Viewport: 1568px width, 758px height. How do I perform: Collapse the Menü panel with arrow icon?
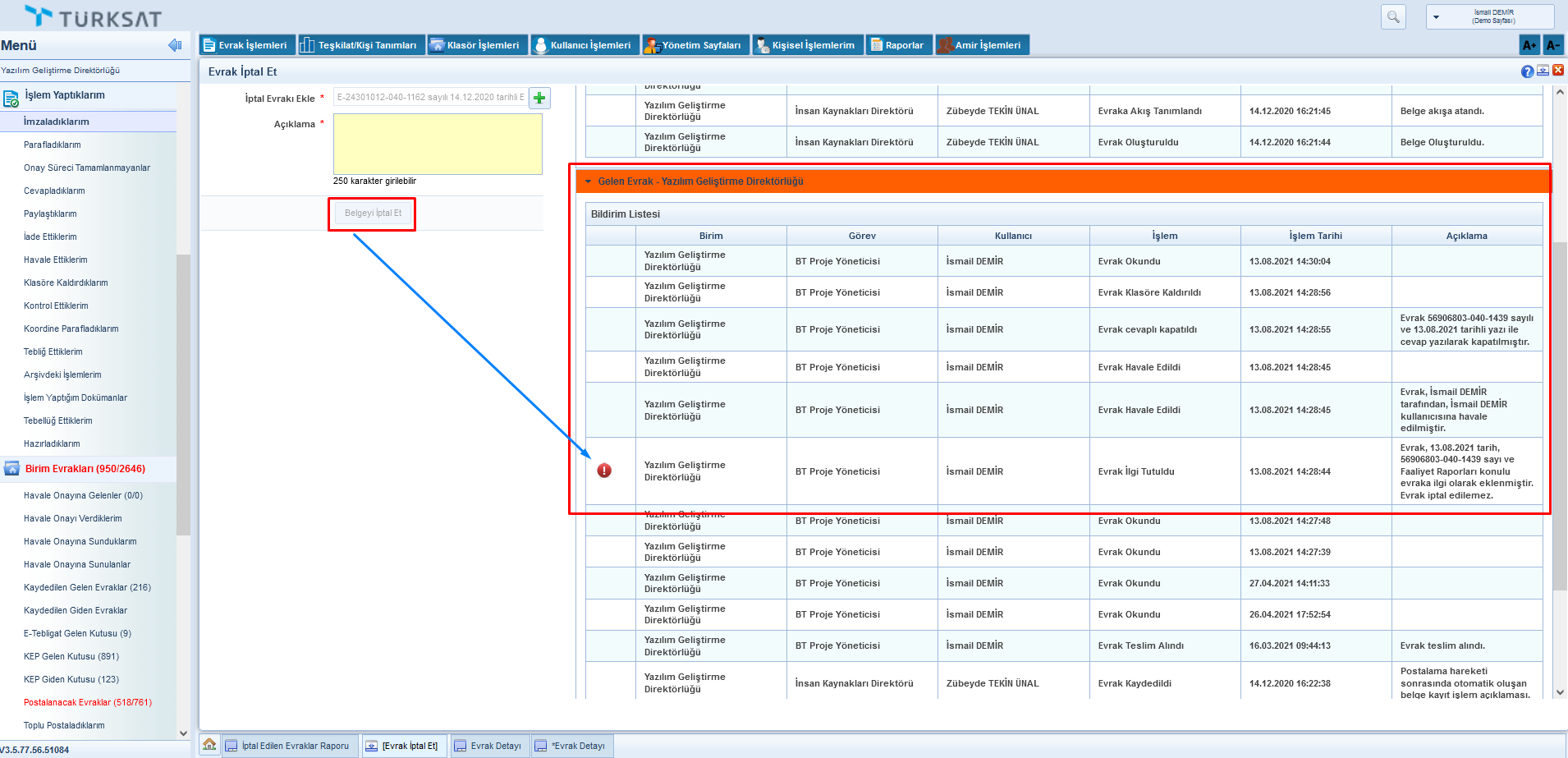(x=174, y=45)
